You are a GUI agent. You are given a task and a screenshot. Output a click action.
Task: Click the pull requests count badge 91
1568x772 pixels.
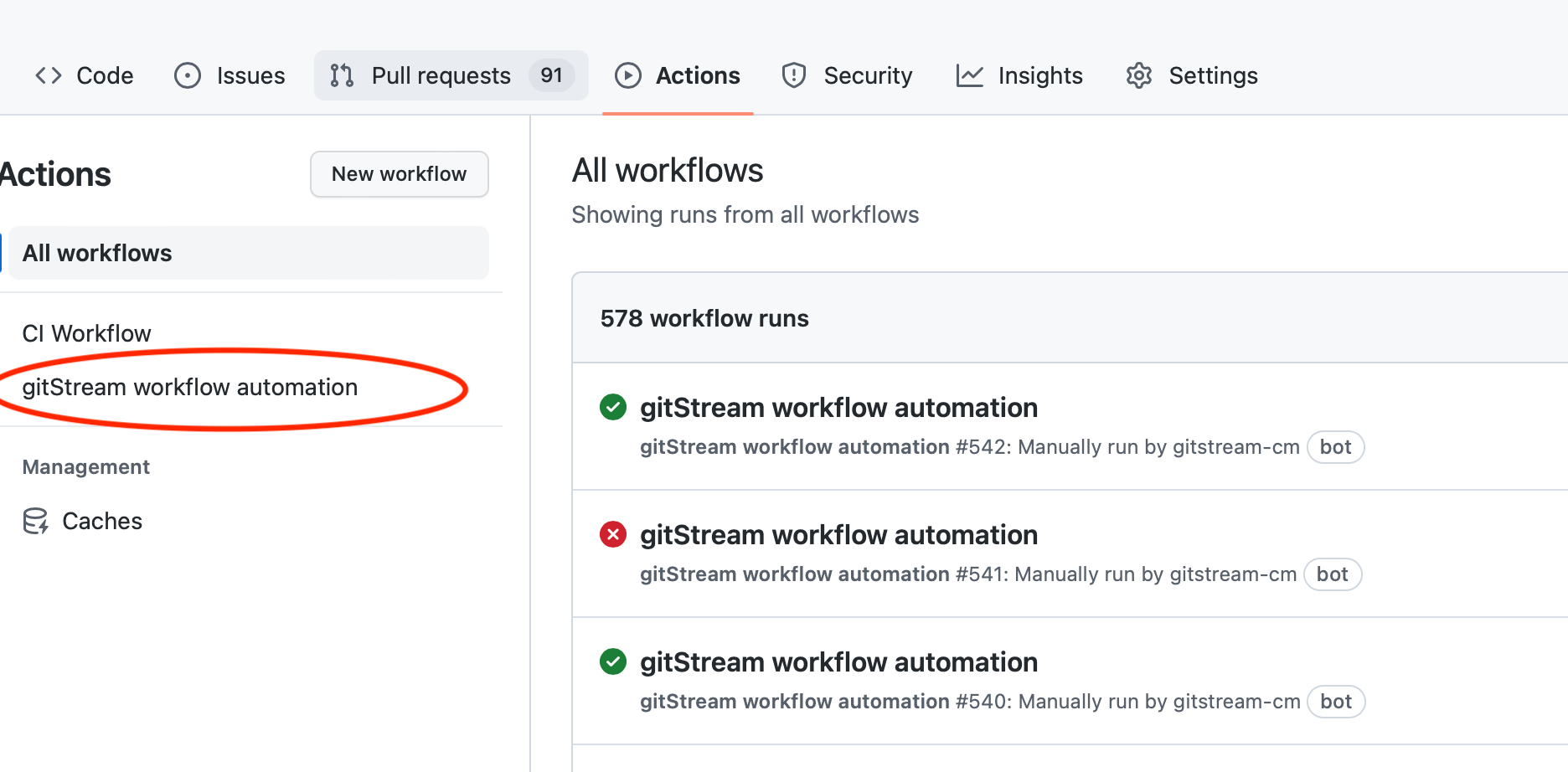tap(551, 75)
